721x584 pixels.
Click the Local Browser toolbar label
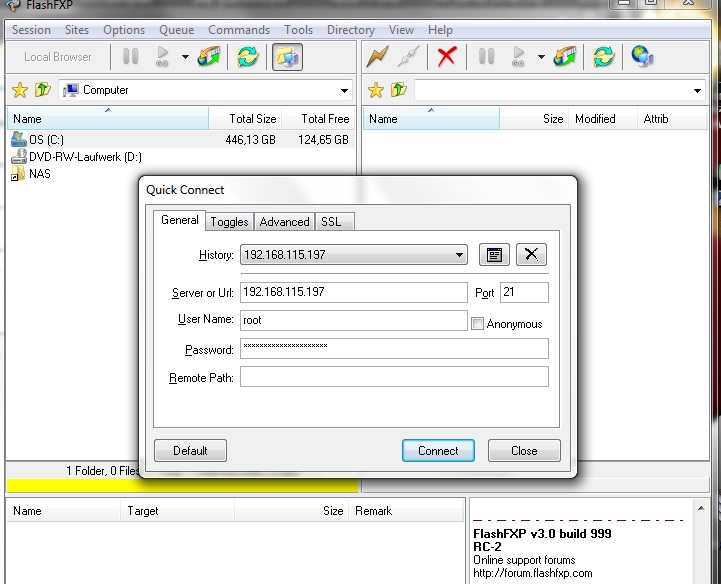(57, 57)
